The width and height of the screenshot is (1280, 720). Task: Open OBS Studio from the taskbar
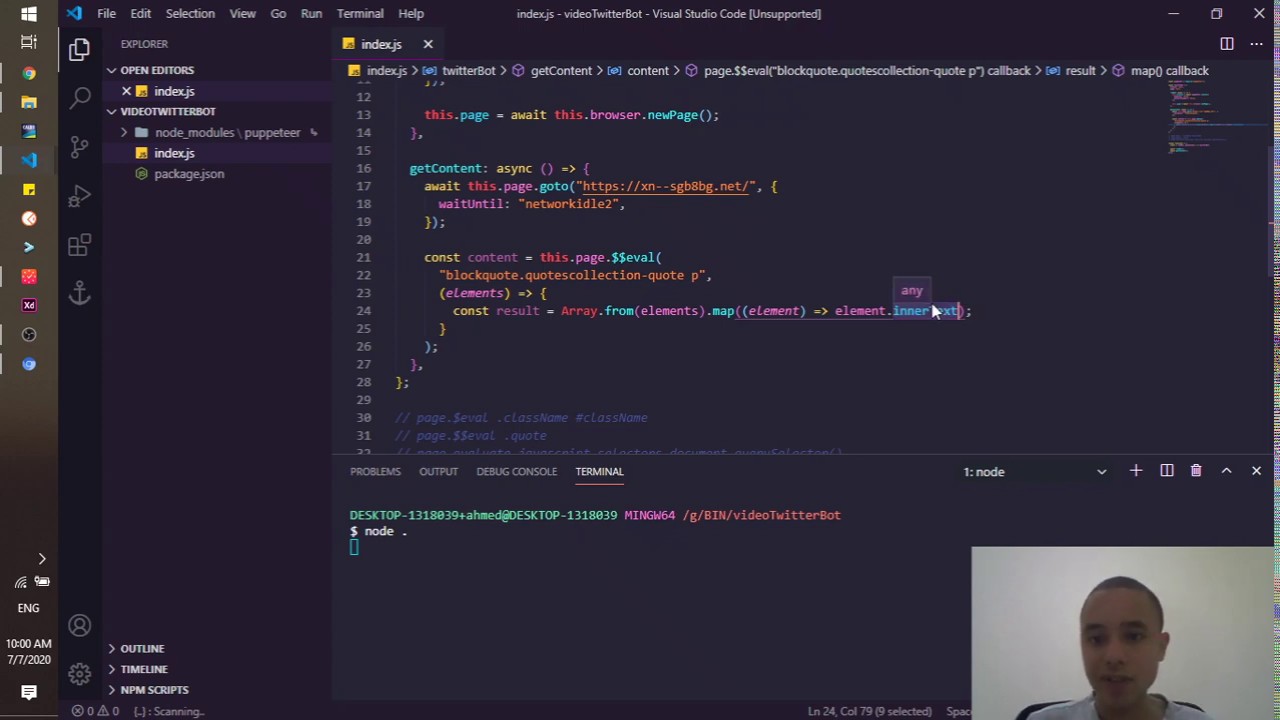click(x=29, y=335)
